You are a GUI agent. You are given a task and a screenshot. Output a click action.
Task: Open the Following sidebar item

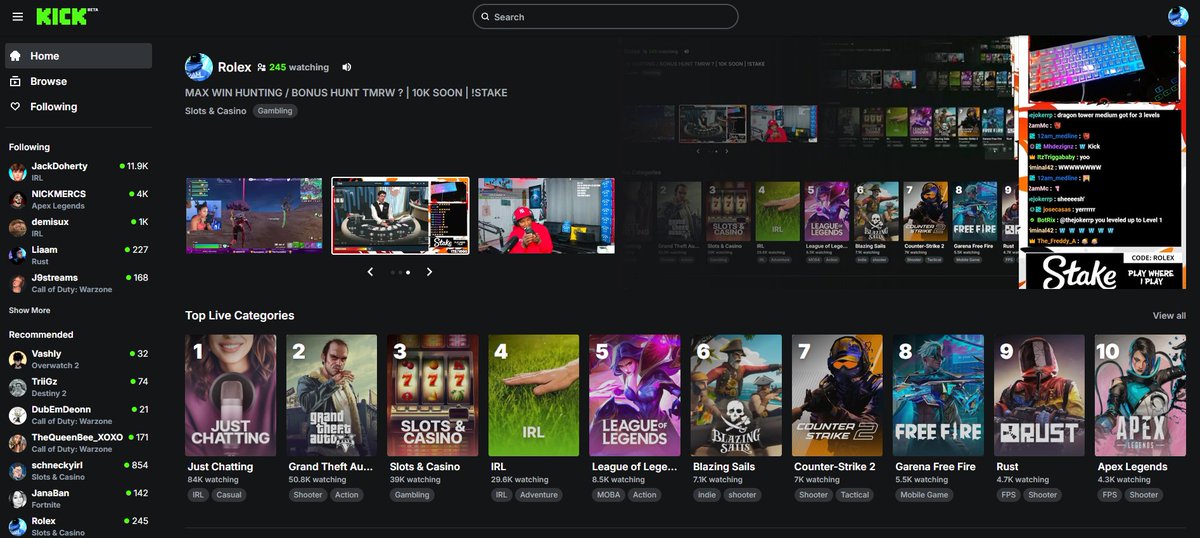(78, 106)
